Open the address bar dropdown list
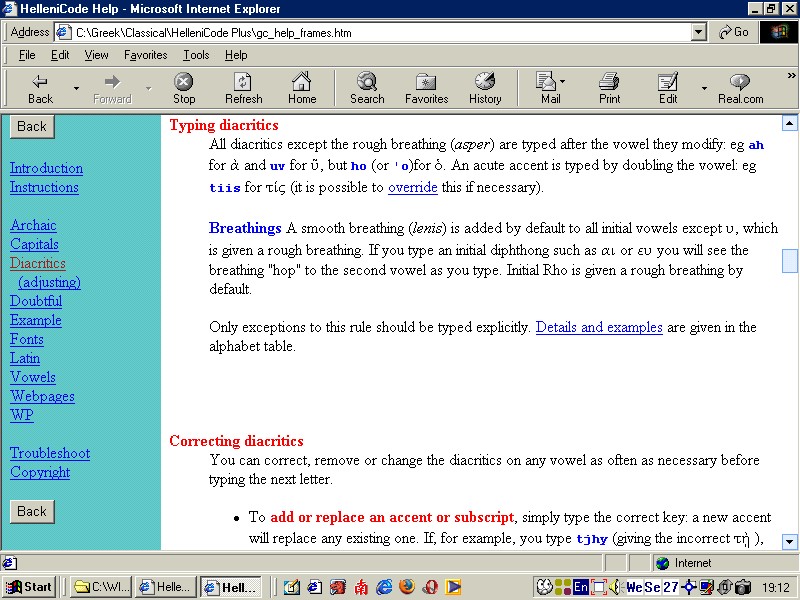Screen dimensions: 800x600 click(x=700, y=31)
